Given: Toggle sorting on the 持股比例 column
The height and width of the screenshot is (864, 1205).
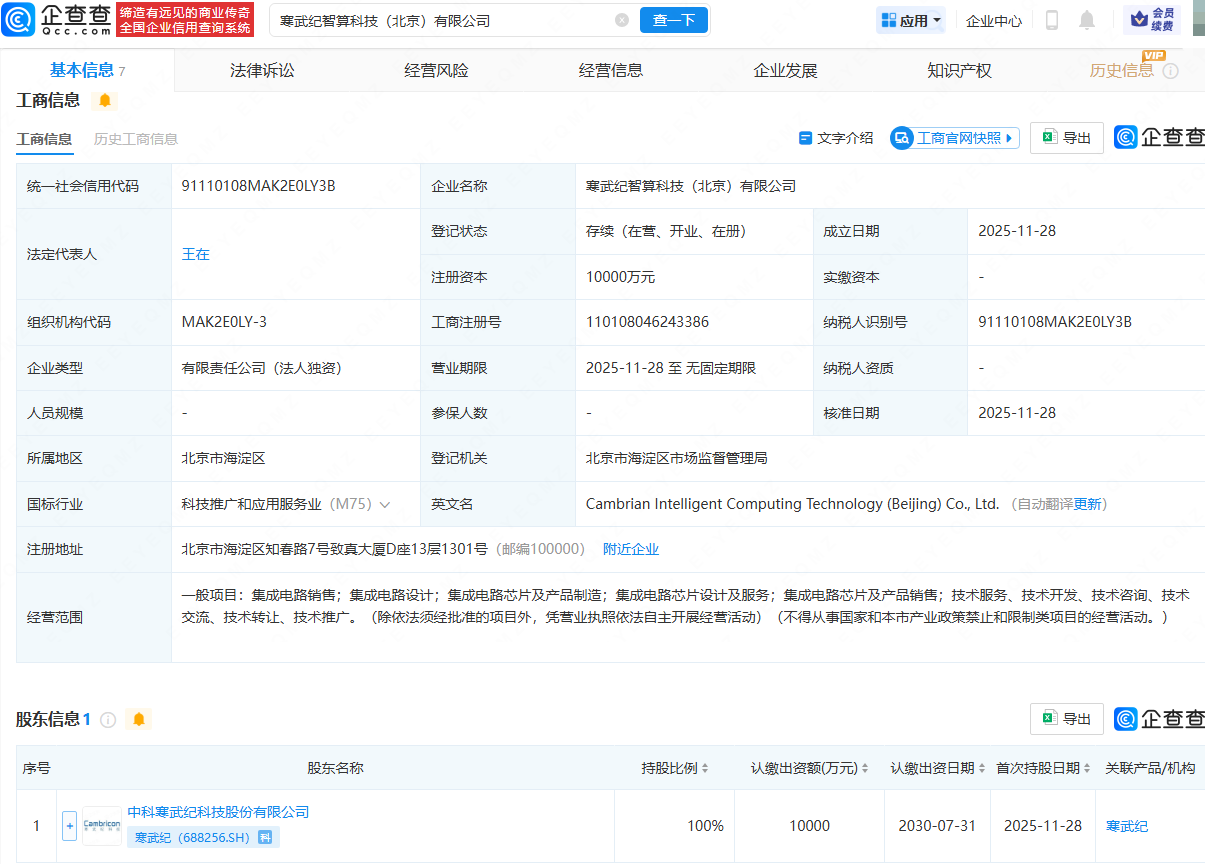Looking at the screenshot, I should [x=705, y=768].
